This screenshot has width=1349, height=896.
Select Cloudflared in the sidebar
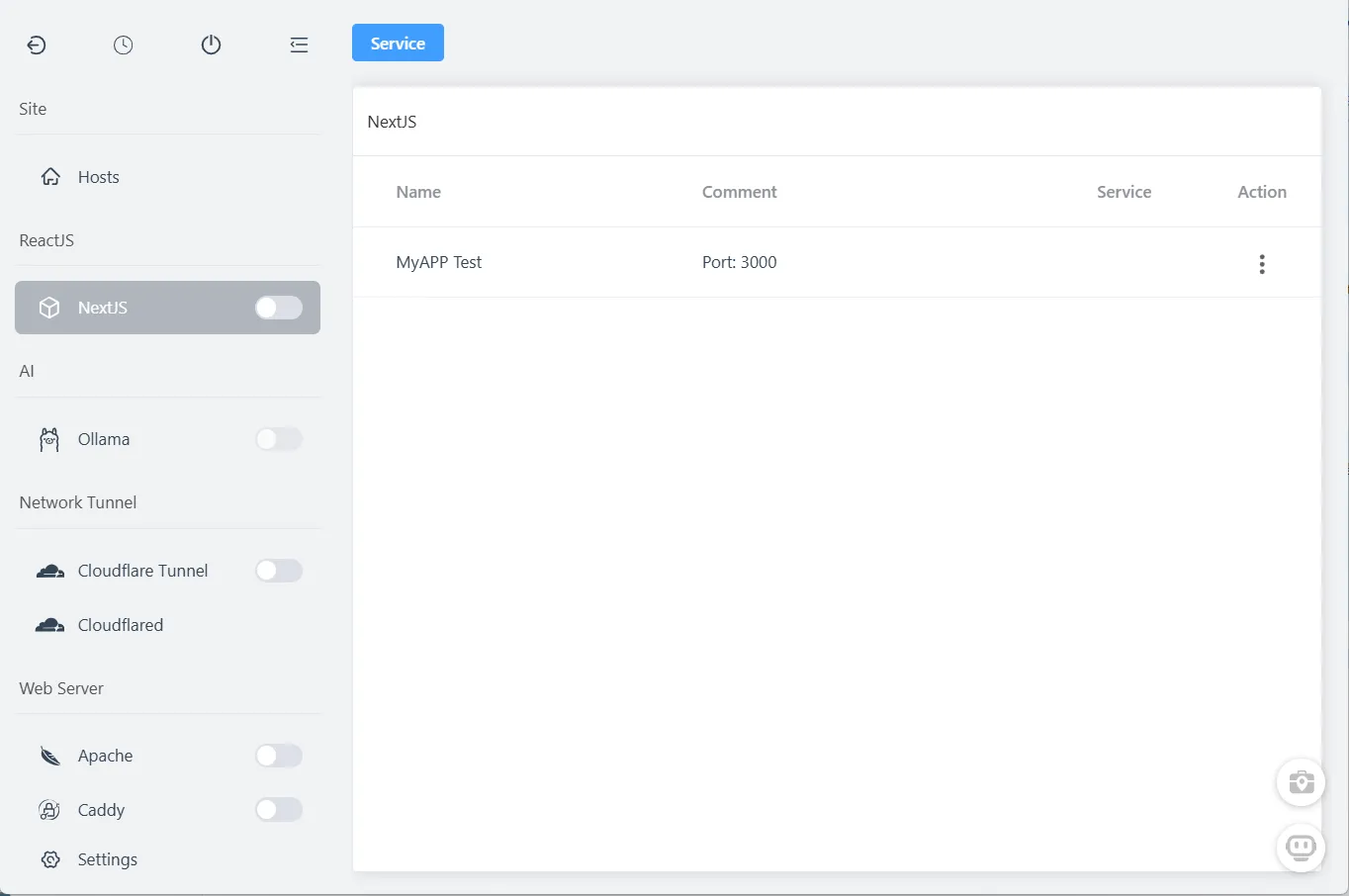pos(120,625)
